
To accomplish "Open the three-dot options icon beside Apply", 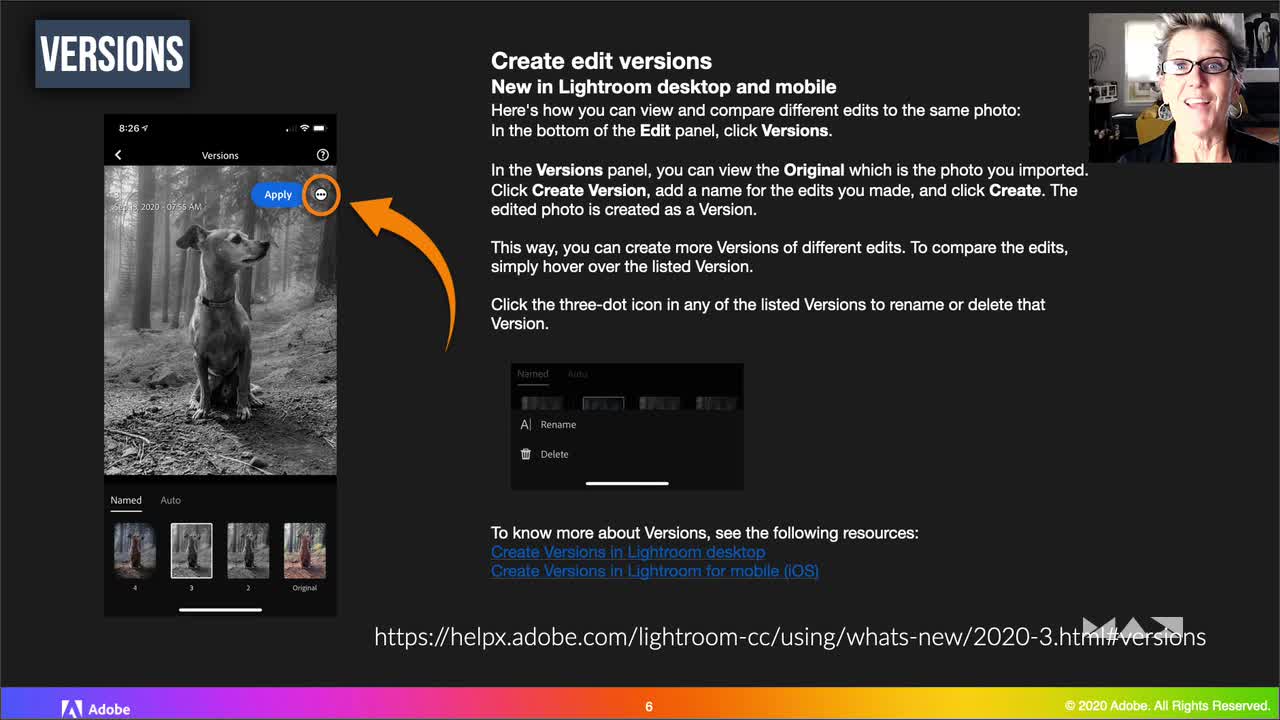I will click(321, 195).
